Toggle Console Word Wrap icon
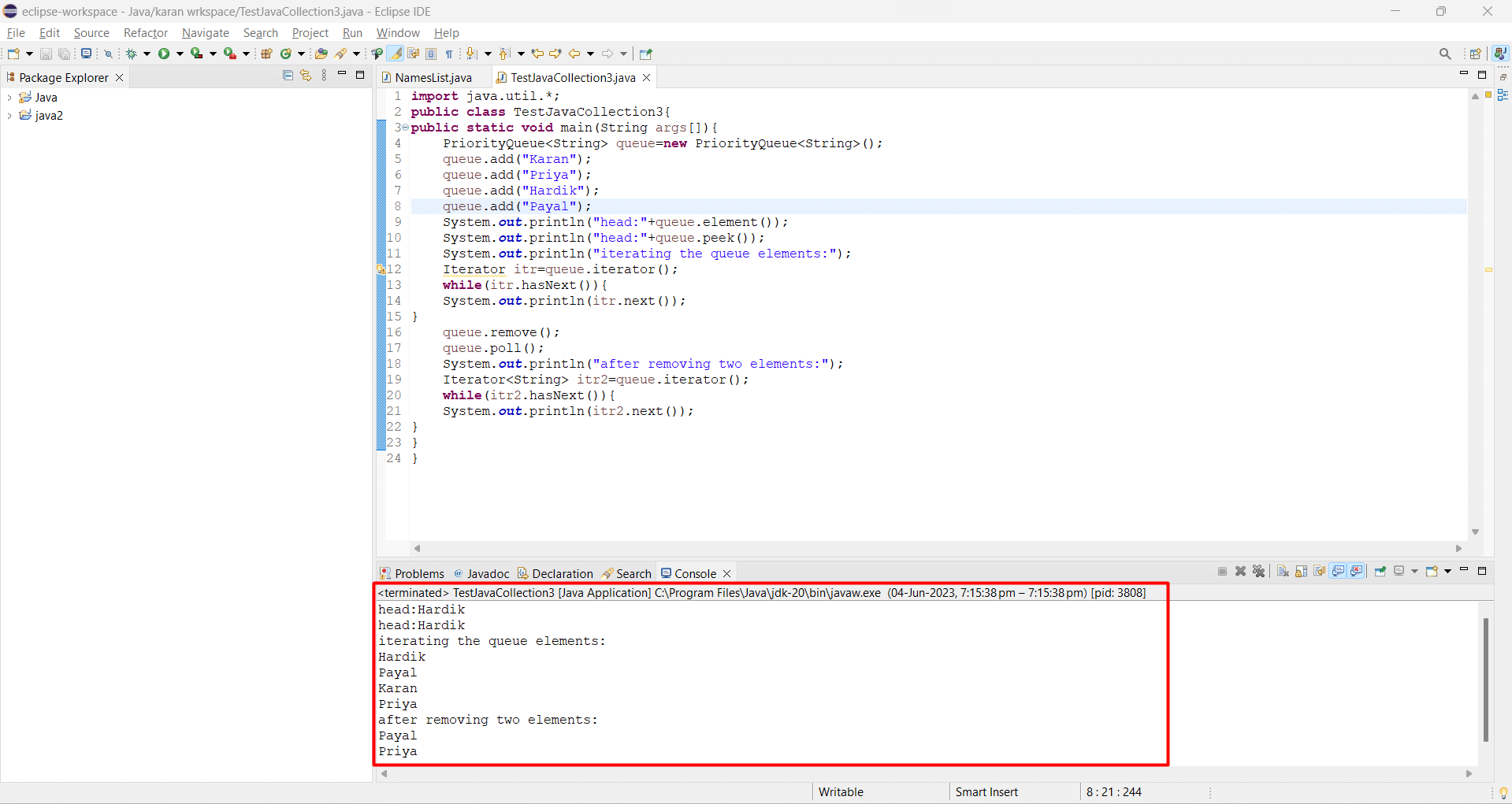The height and width of the screenshot is (804, 1512). (x=1319, y=571)
